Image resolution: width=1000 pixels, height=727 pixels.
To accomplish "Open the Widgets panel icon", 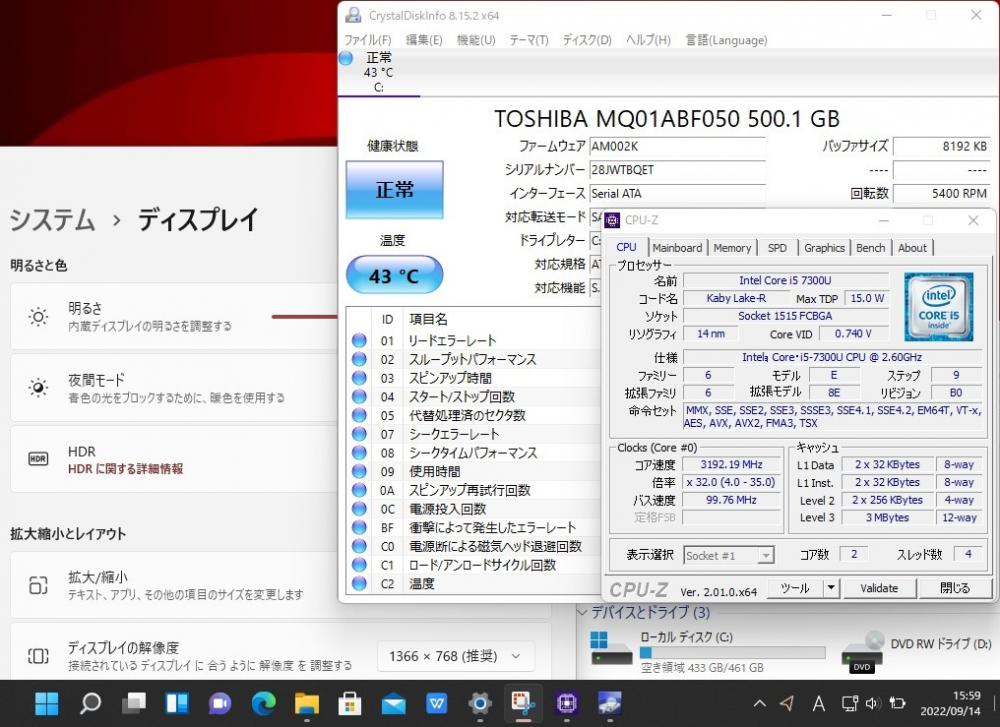I will point(177,703).
